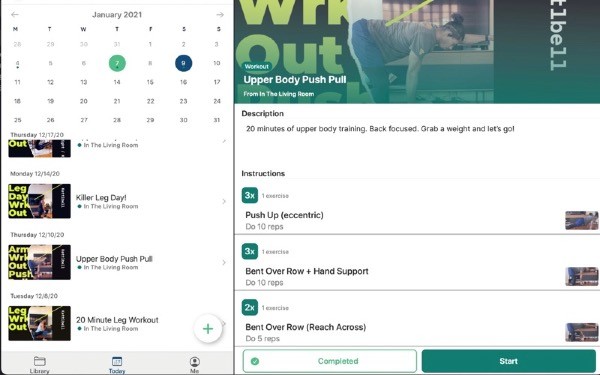Open the Today tab

[x=117, y=365]
